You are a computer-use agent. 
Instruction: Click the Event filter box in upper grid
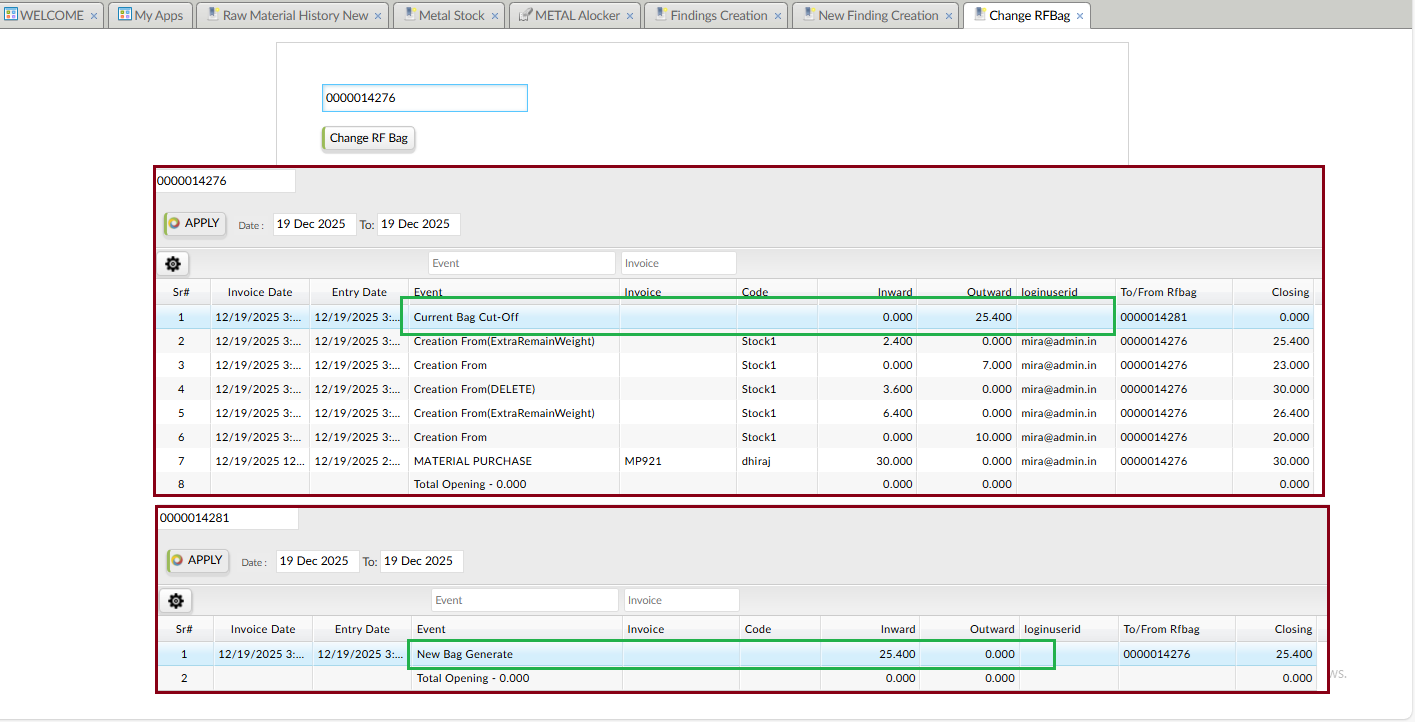pos(521,263)
